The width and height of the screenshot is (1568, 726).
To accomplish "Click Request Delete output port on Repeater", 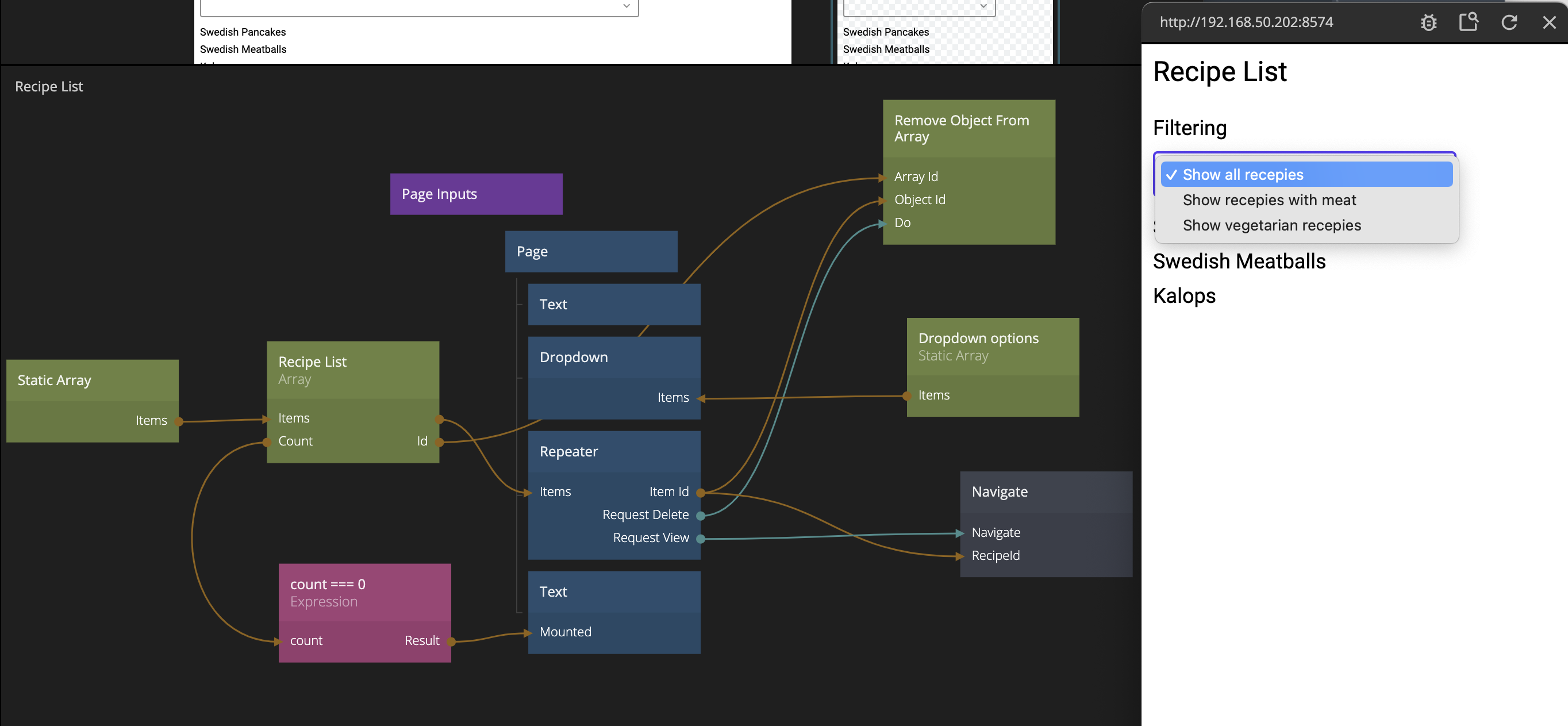I will click(700, 516).
